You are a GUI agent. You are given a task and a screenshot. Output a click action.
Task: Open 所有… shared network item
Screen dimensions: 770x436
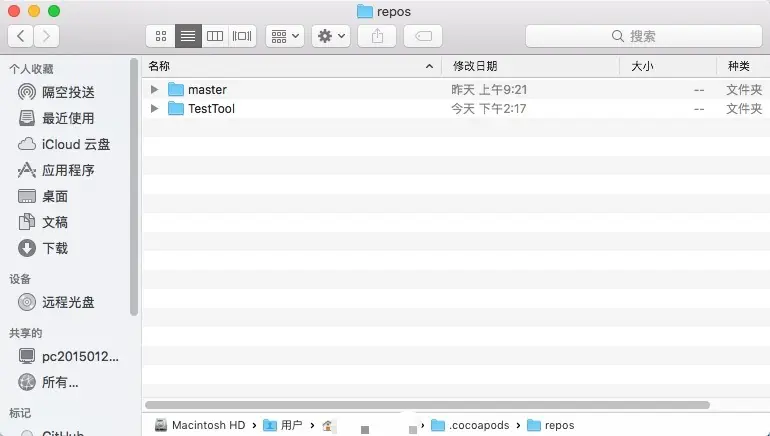tap(49, 382)
